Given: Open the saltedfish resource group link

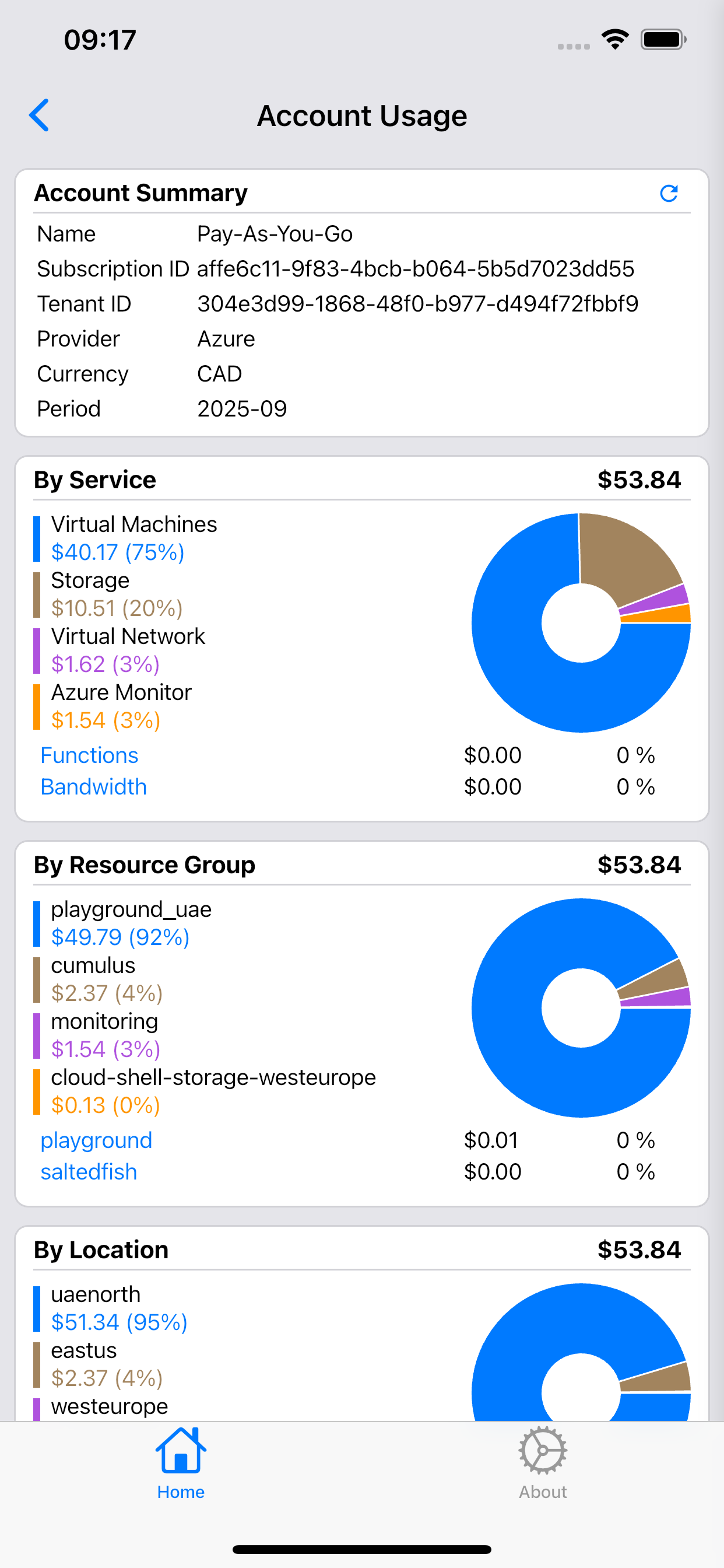Looking at the screenshot, I should click(89, 1172).
